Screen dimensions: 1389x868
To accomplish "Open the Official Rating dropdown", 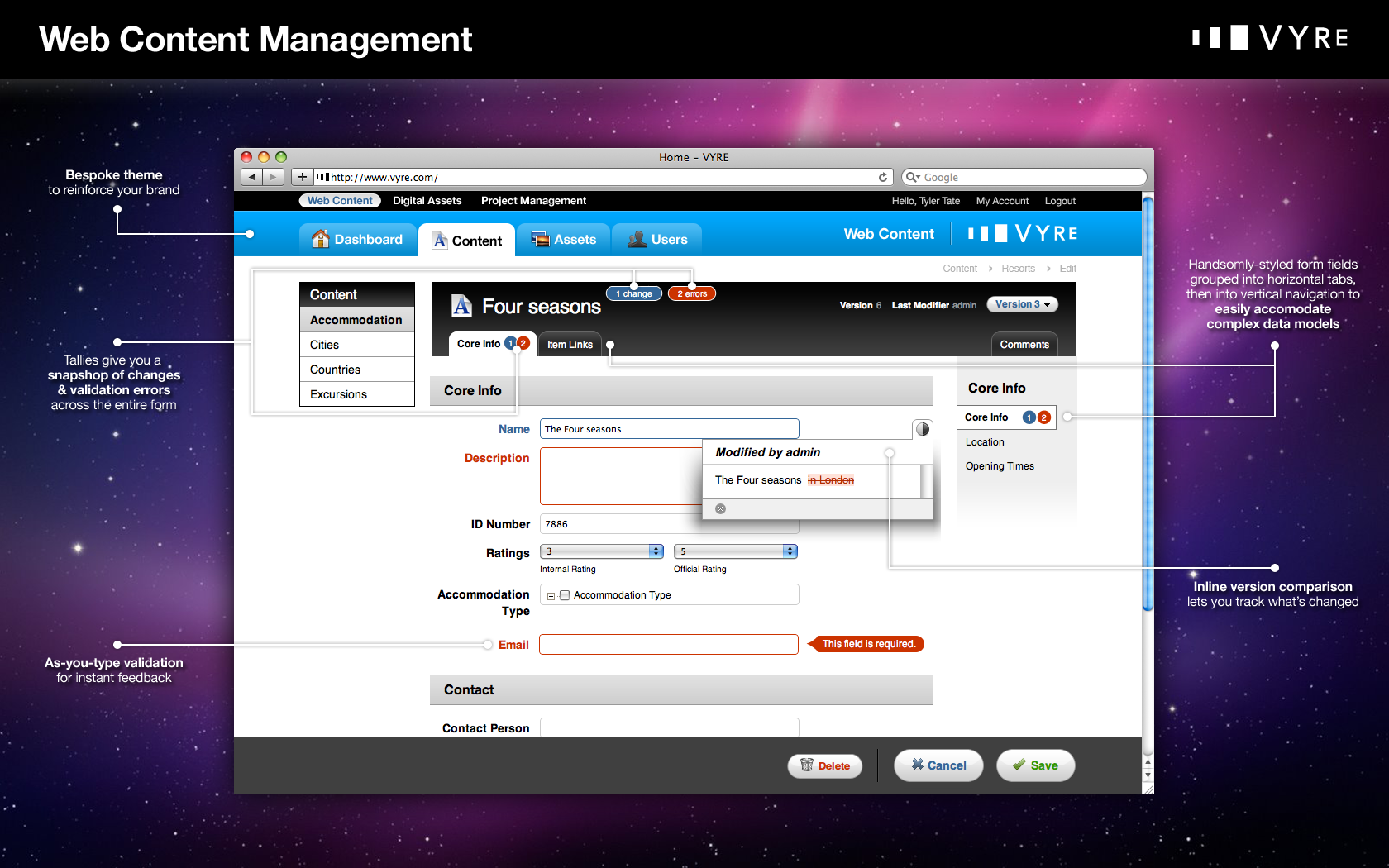I will click(736, 551).
